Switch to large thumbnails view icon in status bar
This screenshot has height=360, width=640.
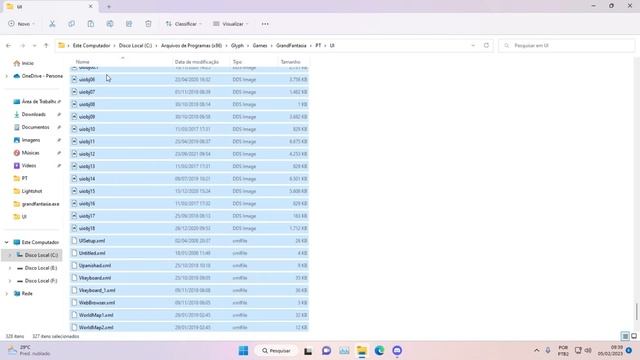(634, 336)
